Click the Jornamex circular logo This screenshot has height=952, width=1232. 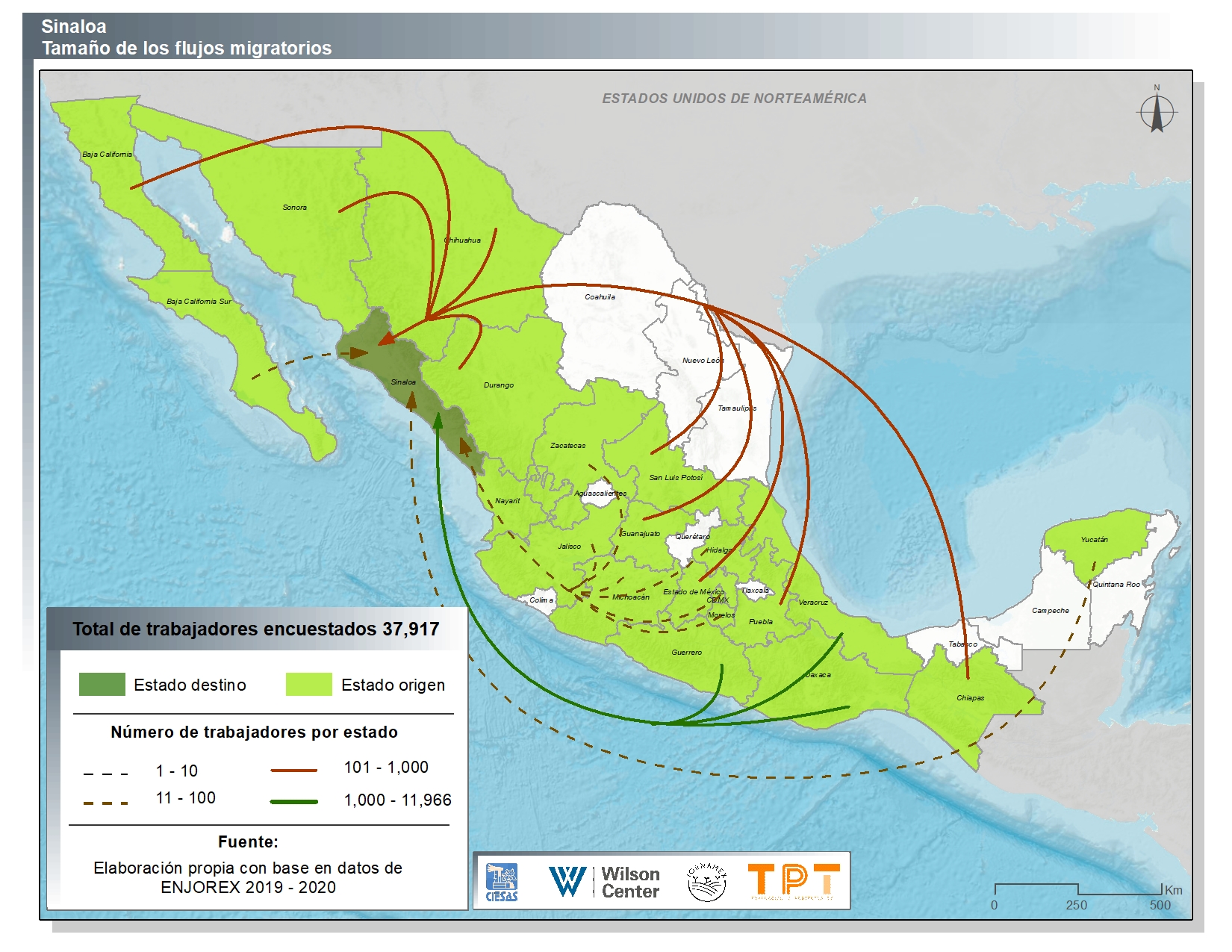click(706, 882)
